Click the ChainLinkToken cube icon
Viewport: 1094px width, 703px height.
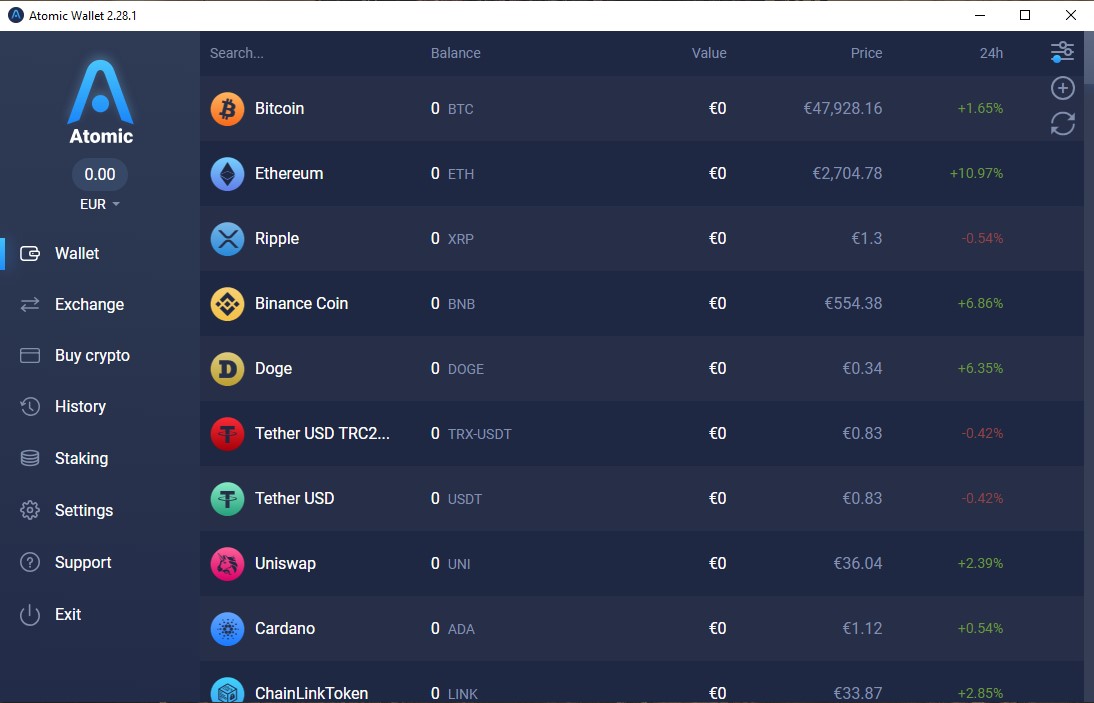pos(227,690)
